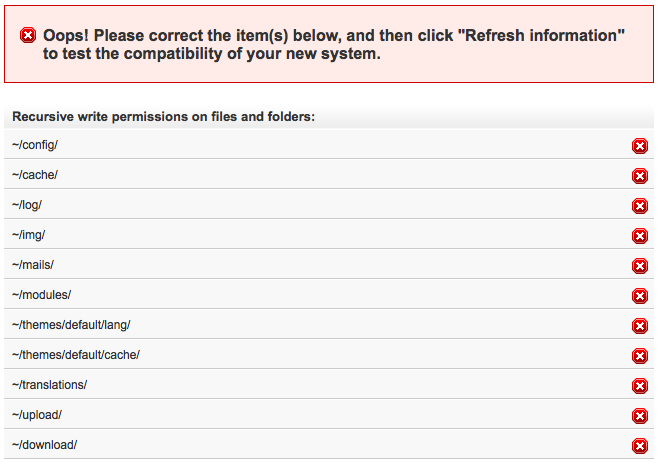The height and width of the screenshot is (467, 660).
Task: Select the ~/cache/ folder path text
Action: coord(35,175)
